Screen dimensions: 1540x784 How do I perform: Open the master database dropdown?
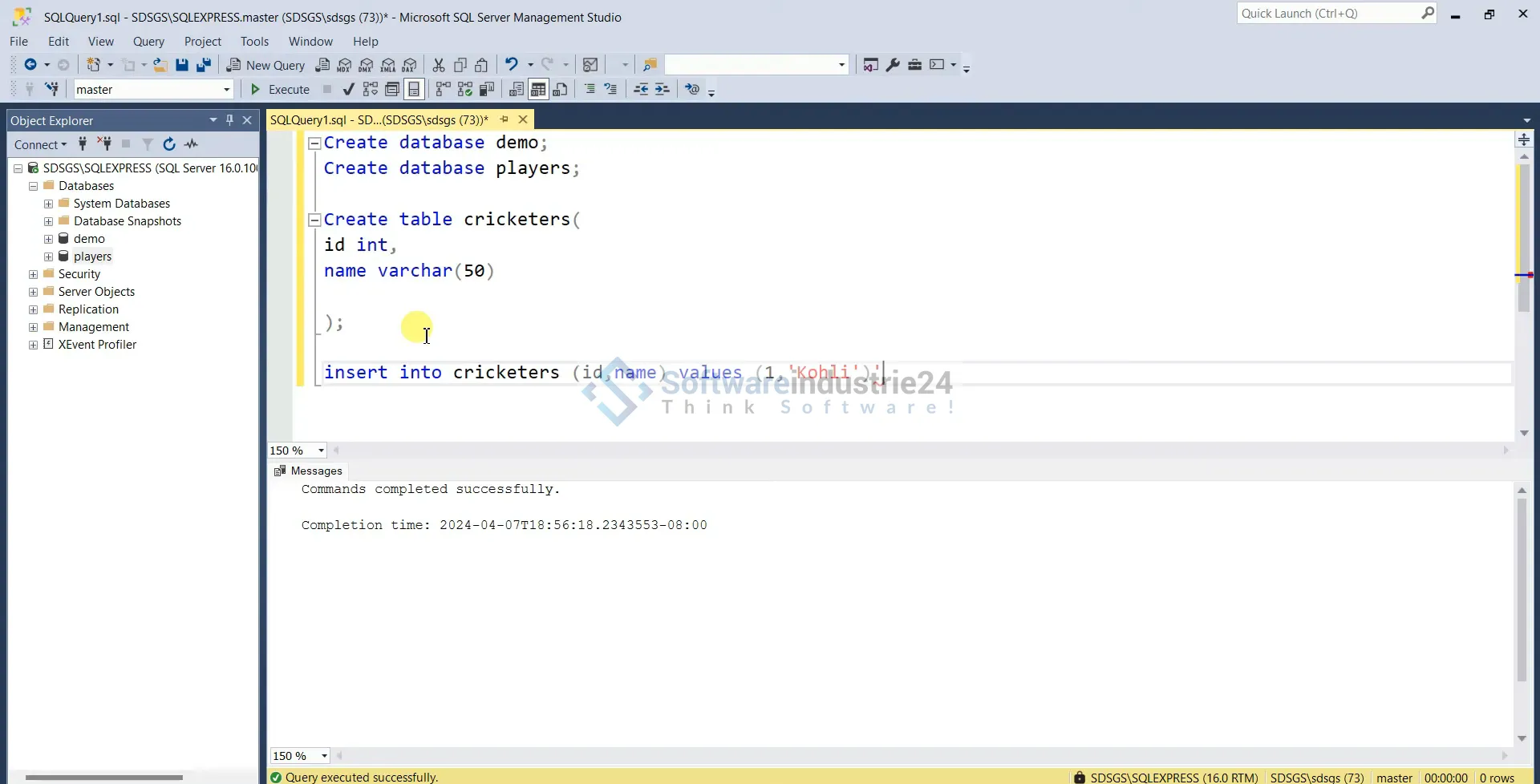(x=226, y=90)
